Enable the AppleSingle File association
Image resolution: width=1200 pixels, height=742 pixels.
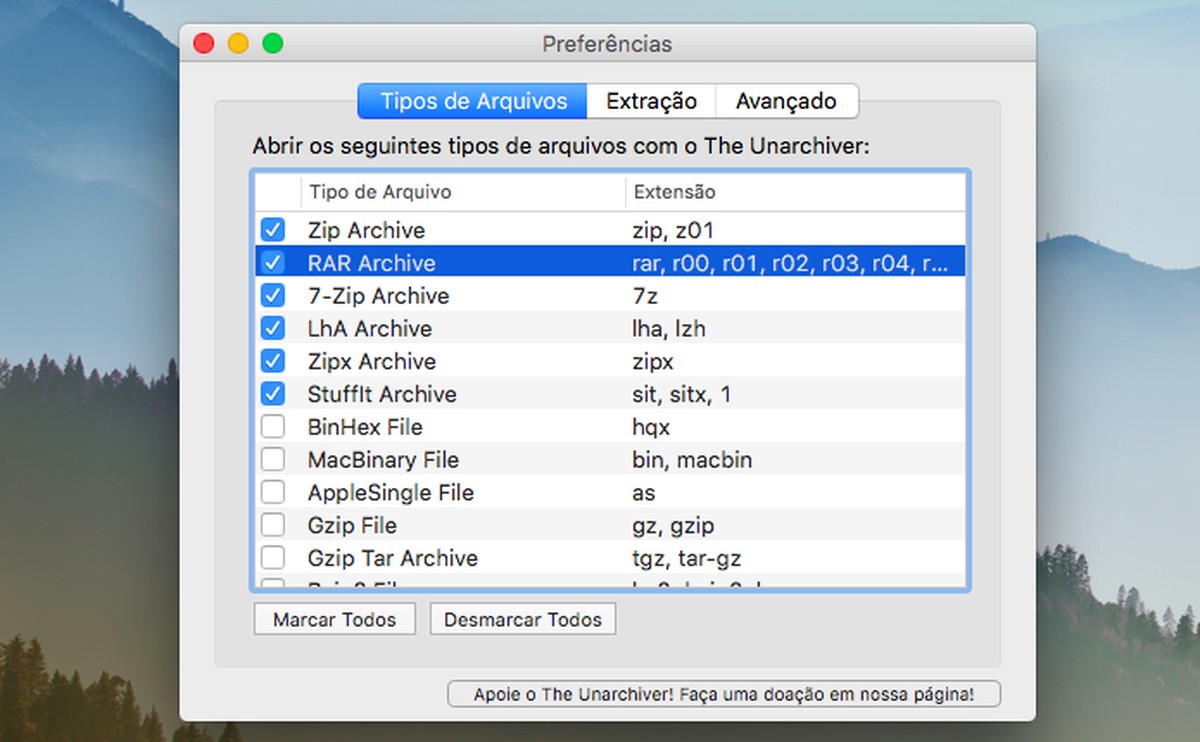pyautogui.click(x=272, y=492)
